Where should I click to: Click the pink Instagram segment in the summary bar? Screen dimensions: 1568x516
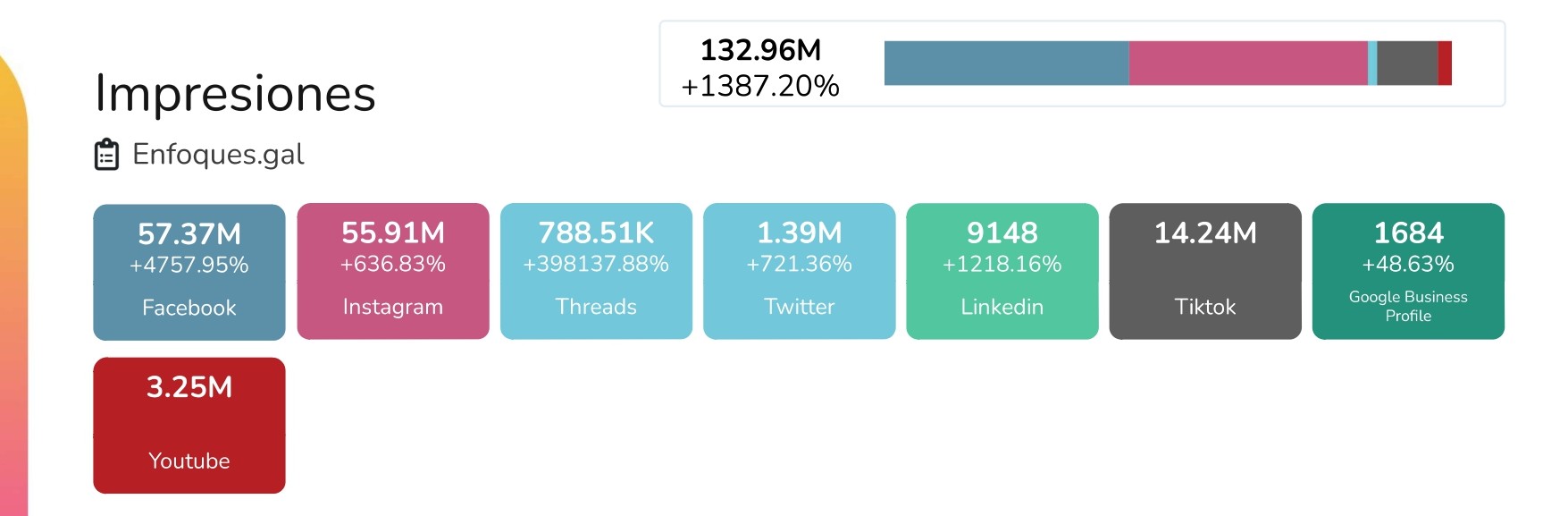(x=1248, y=63)
